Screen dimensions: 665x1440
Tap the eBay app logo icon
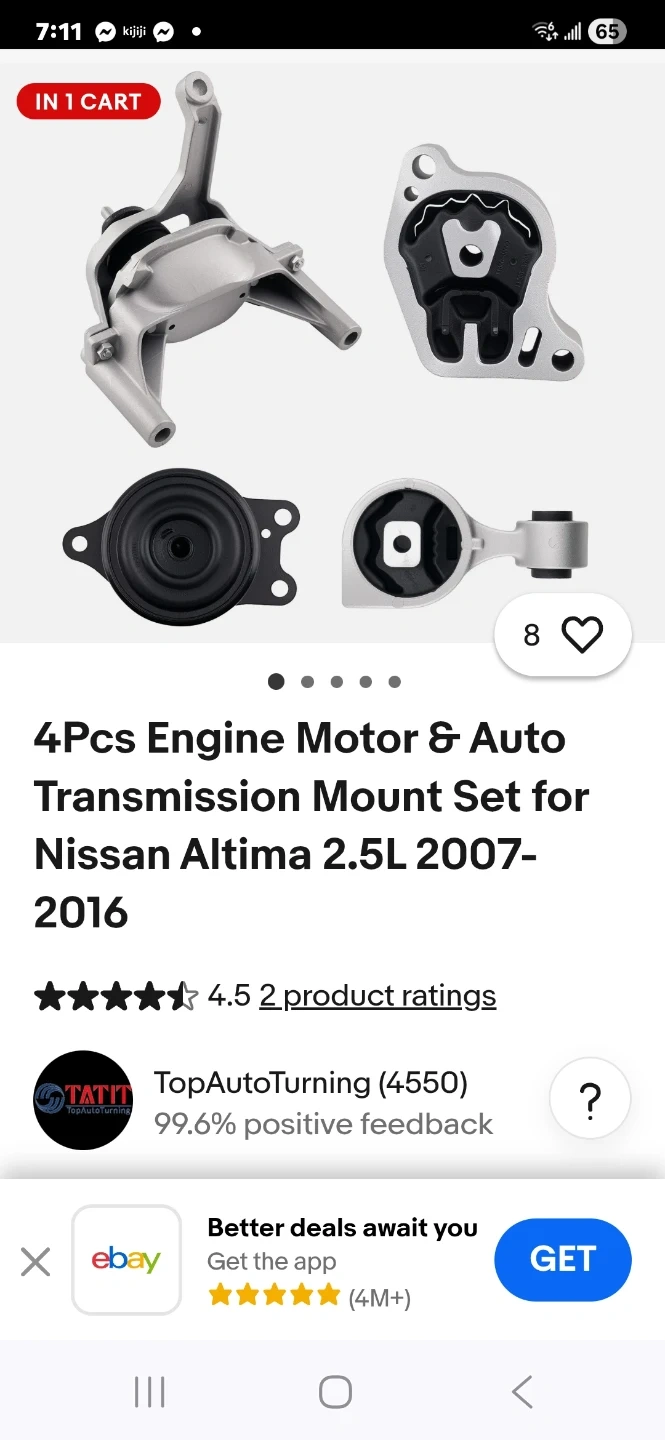click(x=126, y=1260)
